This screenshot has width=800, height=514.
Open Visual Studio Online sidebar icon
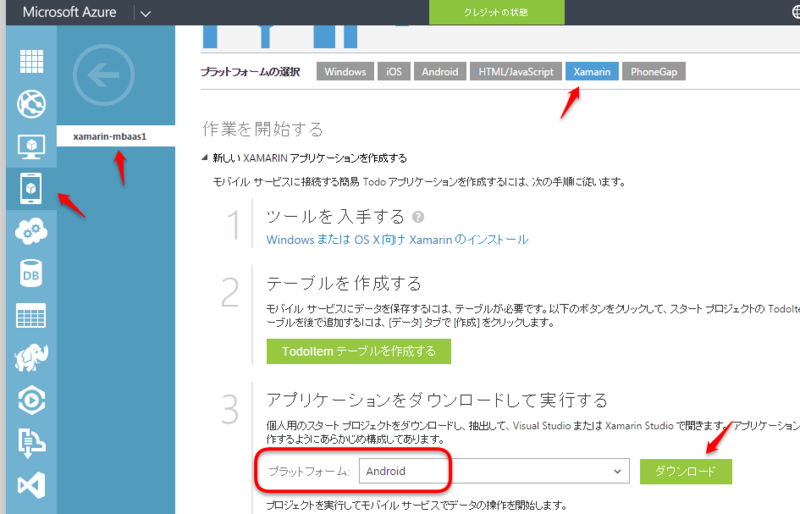tap(31, 485)
